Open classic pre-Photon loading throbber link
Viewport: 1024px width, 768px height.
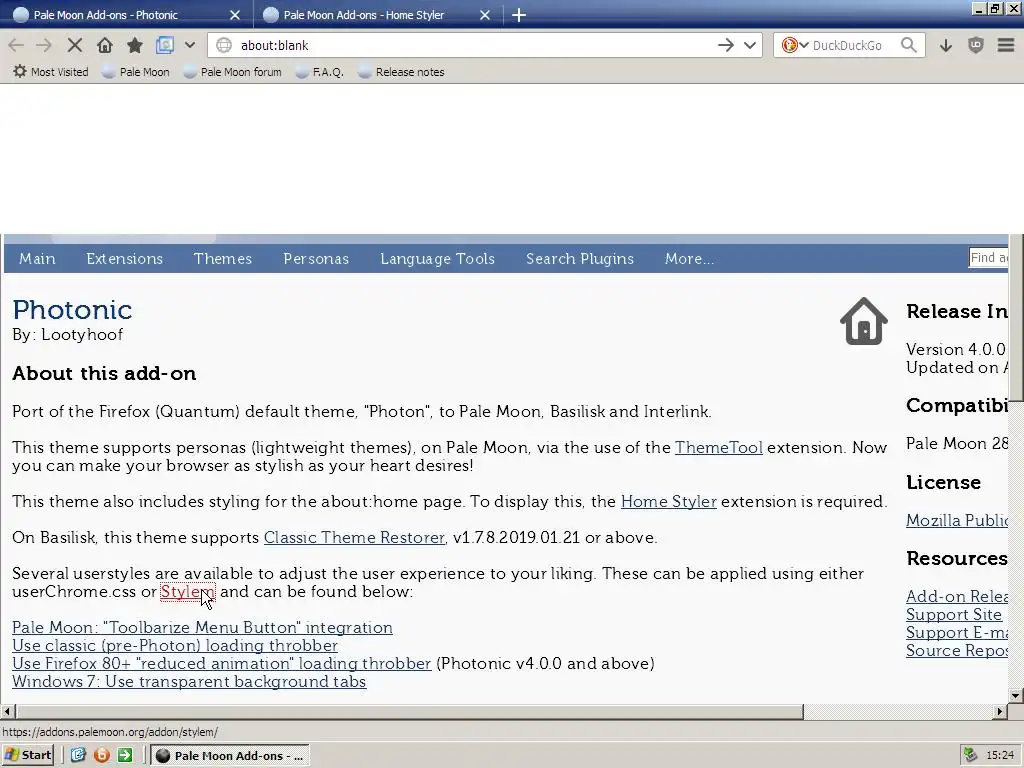[x=175, y=646]
